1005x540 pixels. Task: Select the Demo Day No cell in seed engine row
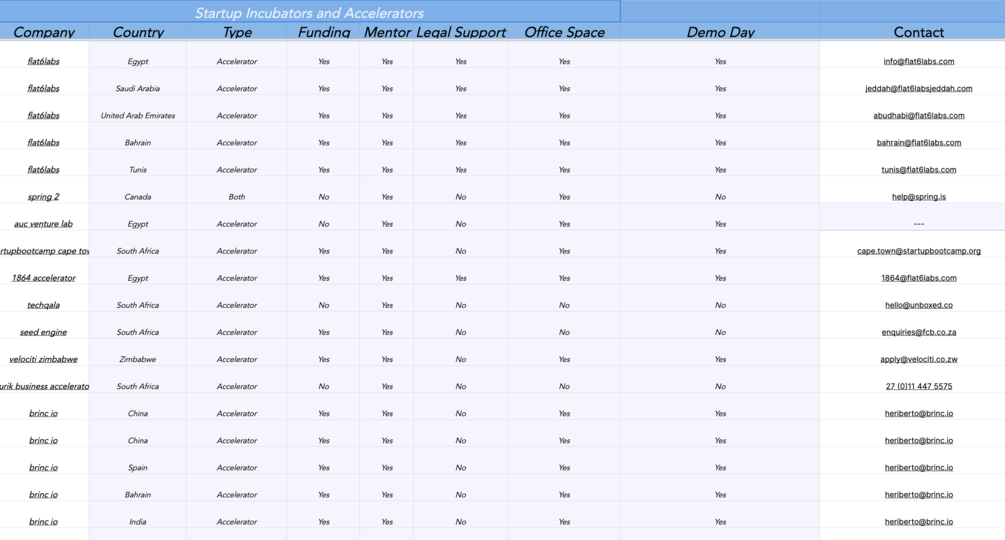[x=720, y=332]
